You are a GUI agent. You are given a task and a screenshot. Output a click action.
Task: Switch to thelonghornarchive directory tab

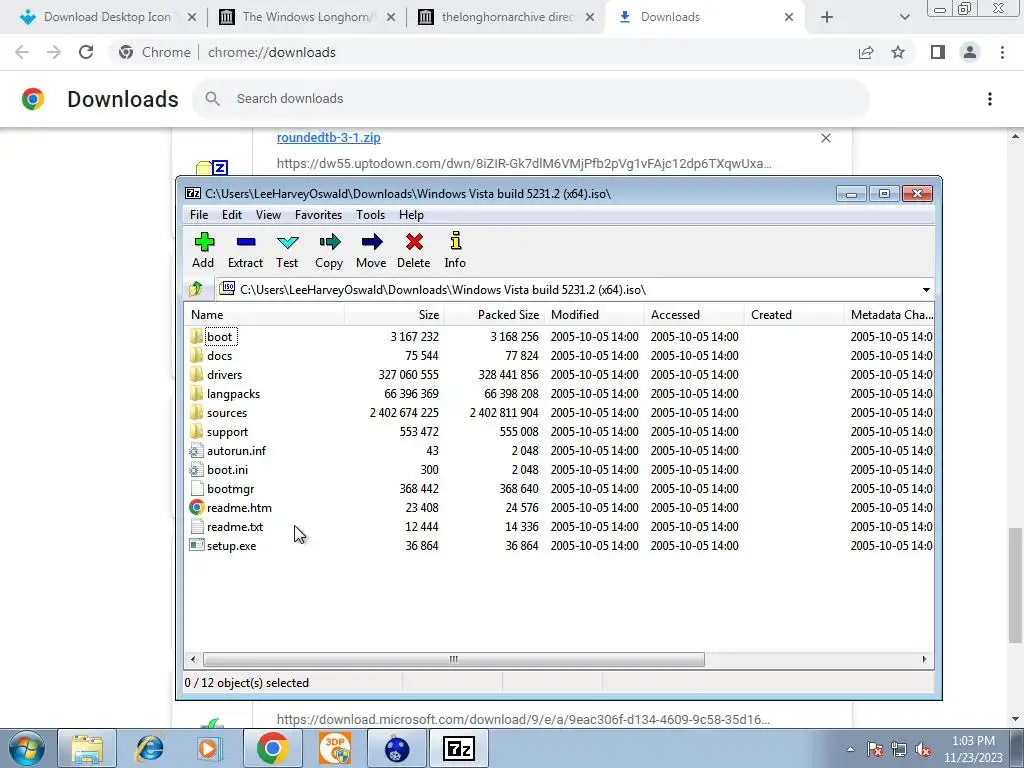pyautogui.click(x=506, y=17)
